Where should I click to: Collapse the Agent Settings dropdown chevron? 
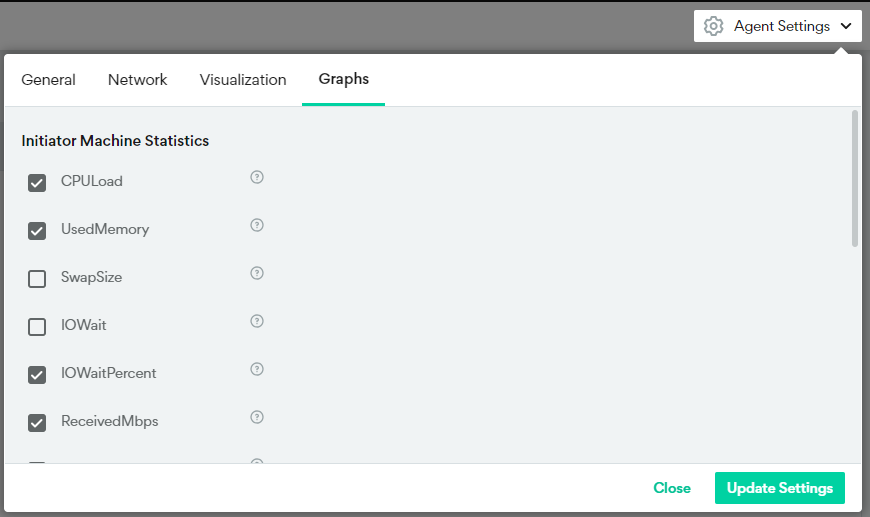[x=846, y=27]
